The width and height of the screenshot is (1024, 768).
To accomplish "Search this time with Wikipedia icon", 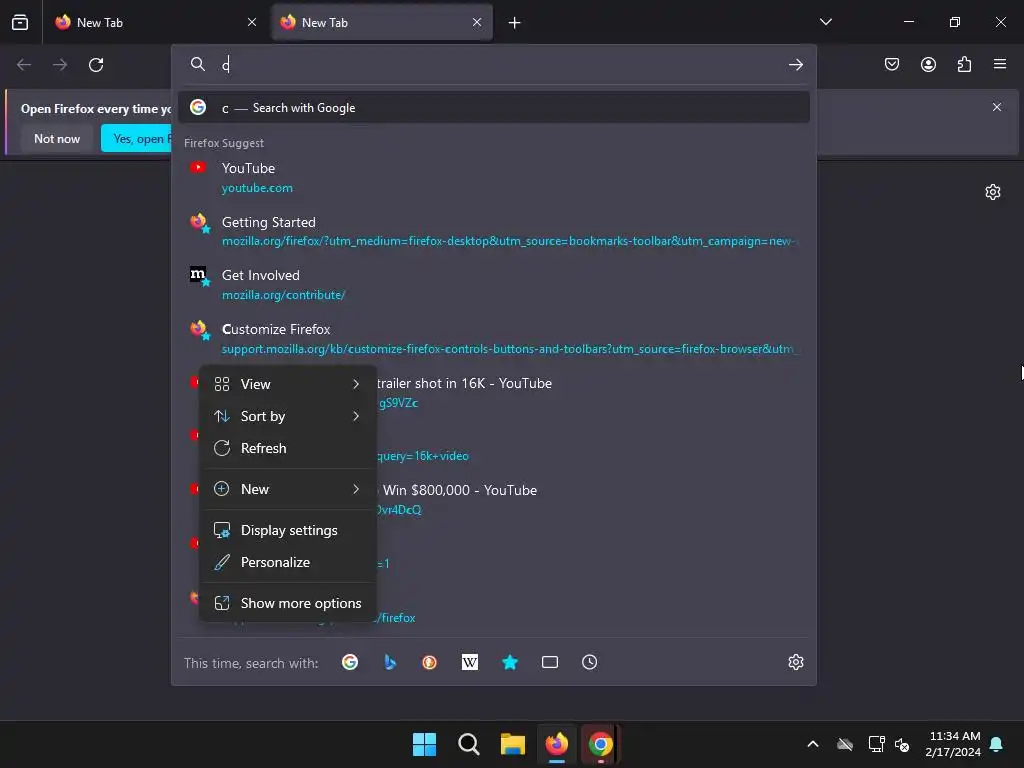I will pyautogui.click(x=470, y=662).
